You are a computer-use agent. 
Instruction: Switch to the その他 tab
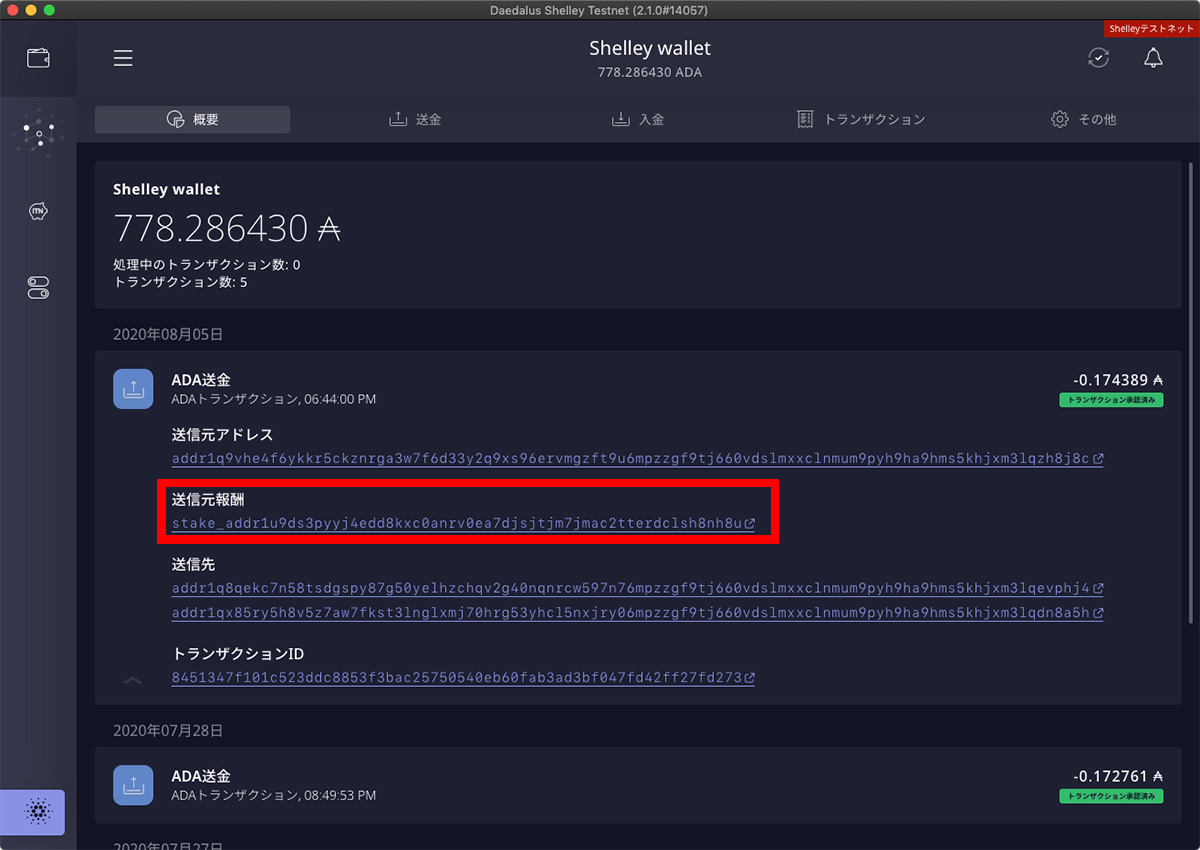pos(1083,119)
